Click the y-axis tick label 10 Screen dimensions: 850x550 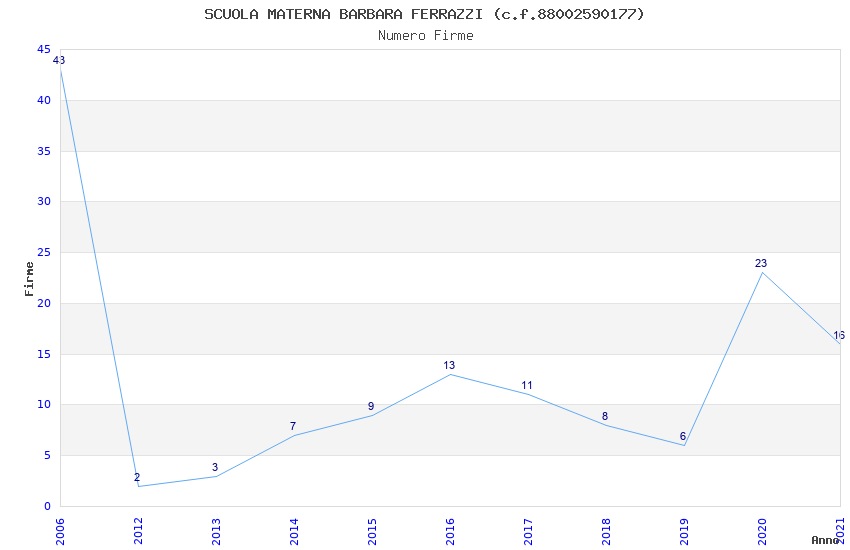pyautogui.click(x=44, y=405)
